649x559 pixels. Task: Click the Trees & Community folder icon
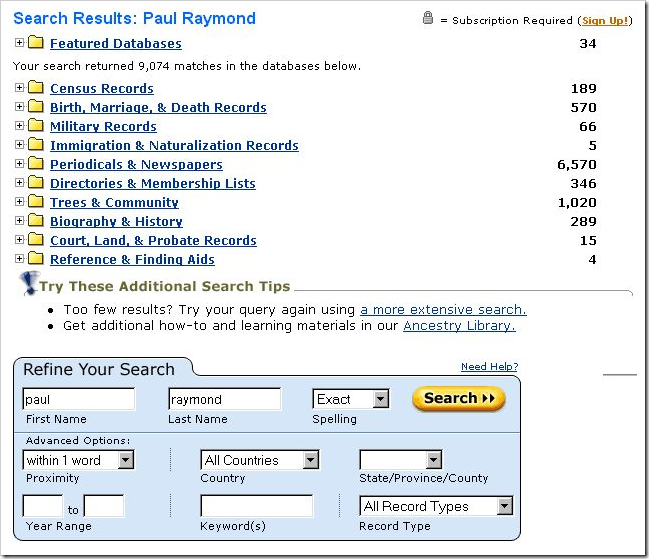[36, 203]
